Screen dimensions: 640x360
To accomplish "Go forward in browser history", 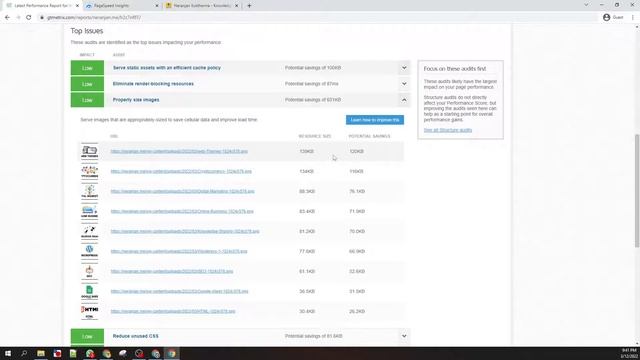I will click(x=18, y=18).
